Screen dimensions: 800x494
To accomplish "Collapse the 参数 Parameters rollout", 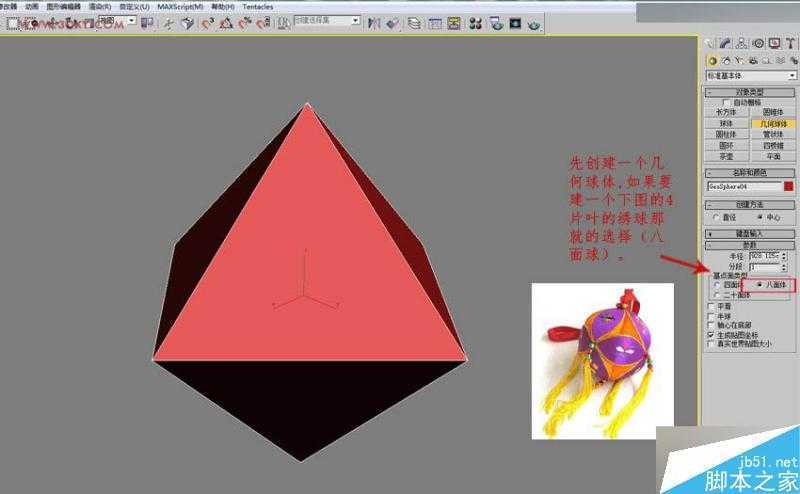I will click(x=749, y=245).
